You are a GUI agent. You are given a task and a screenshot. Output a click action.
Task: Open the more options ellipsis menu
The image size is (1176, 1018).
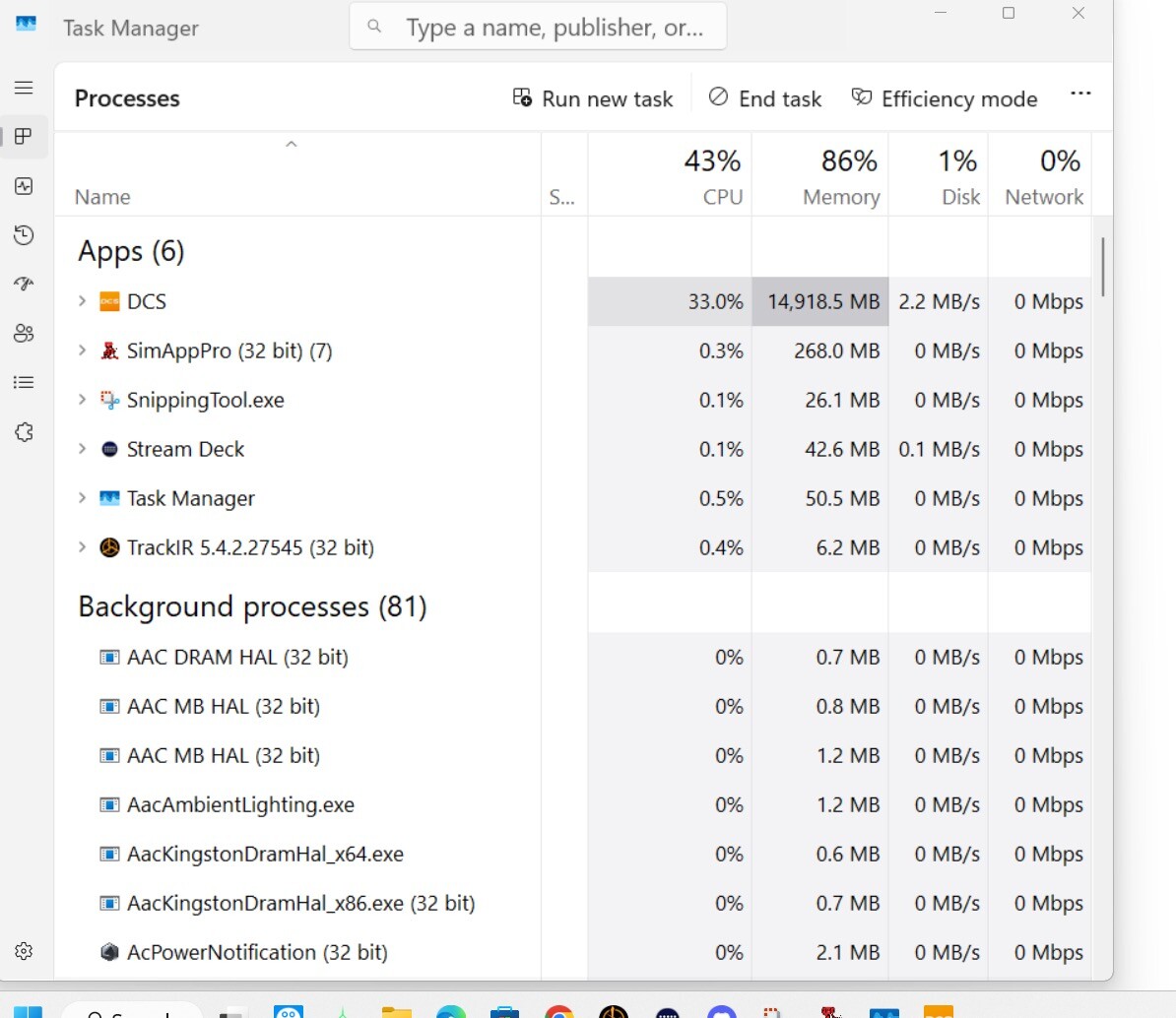click(1080, 94)
